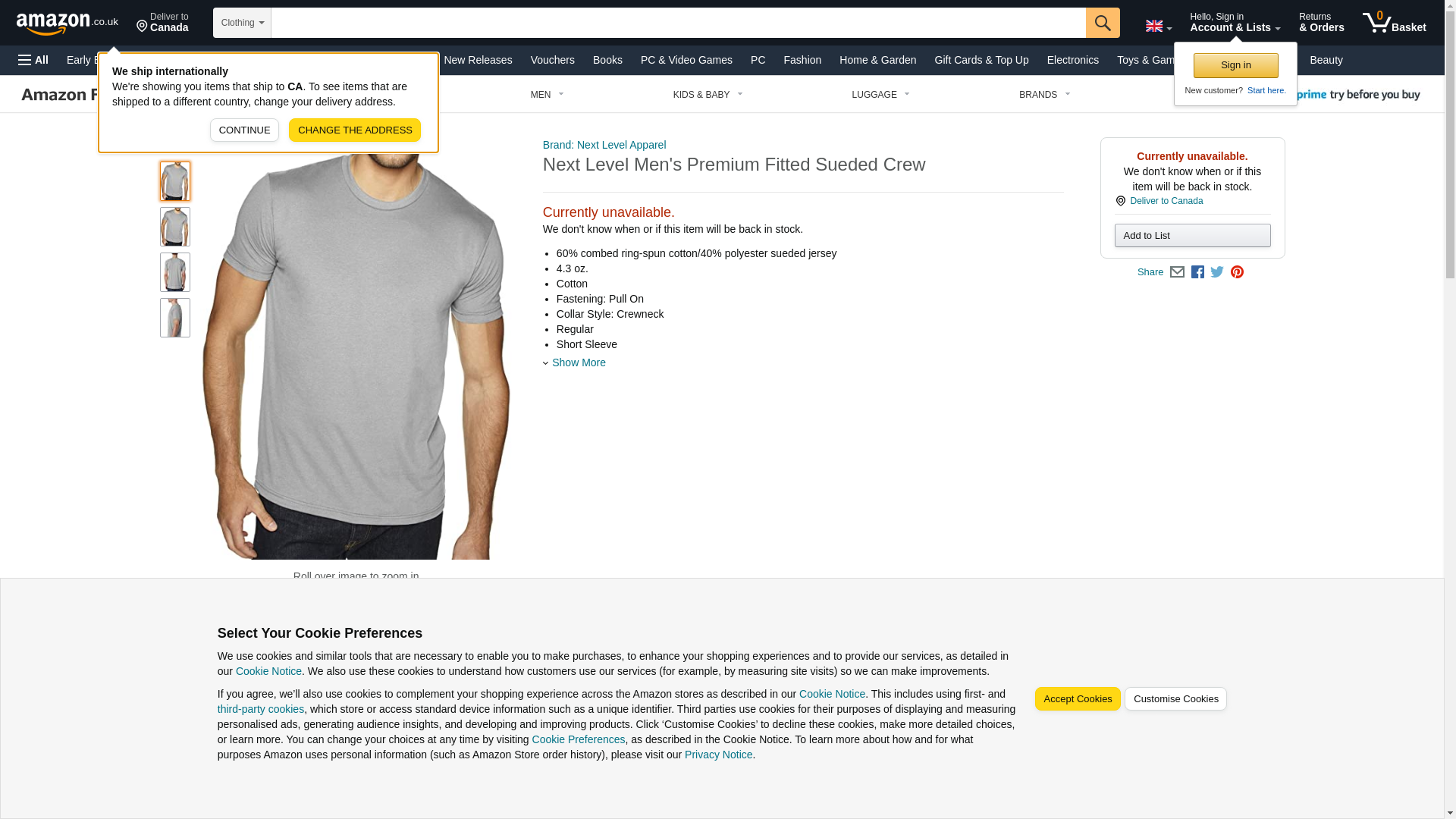Expand the MEN fashion menu

point(547,95)
